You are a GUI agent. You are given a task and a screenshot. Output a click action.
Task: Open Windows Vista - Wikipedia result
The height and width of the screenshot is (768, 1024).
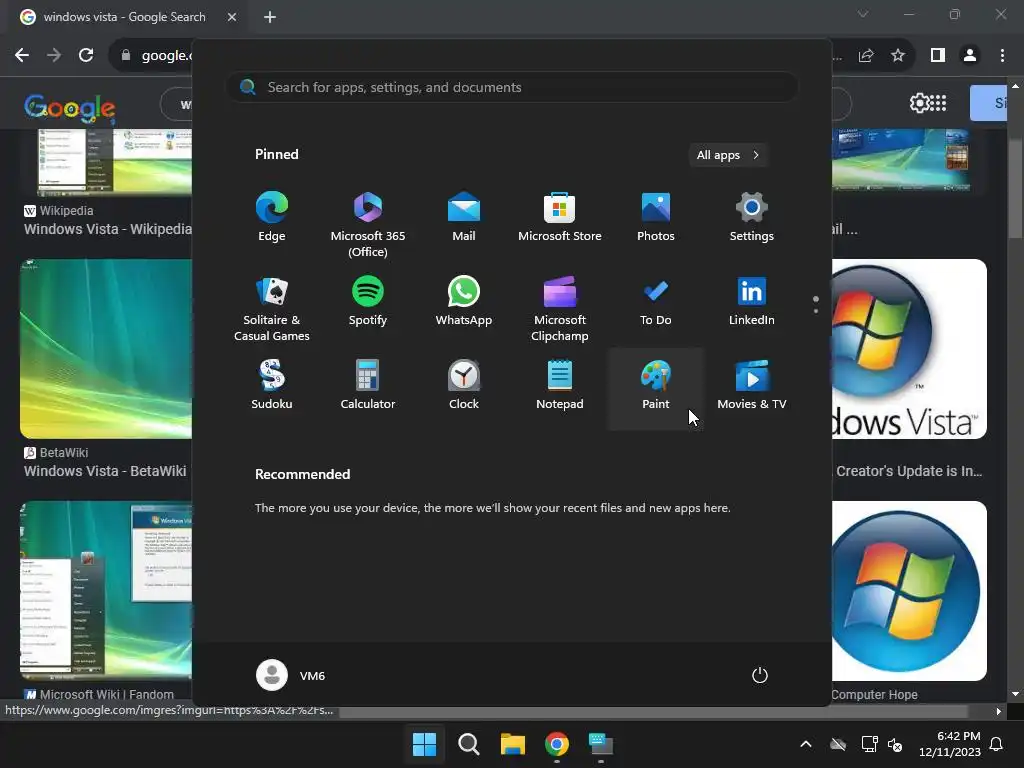click(x=108, y=229)
